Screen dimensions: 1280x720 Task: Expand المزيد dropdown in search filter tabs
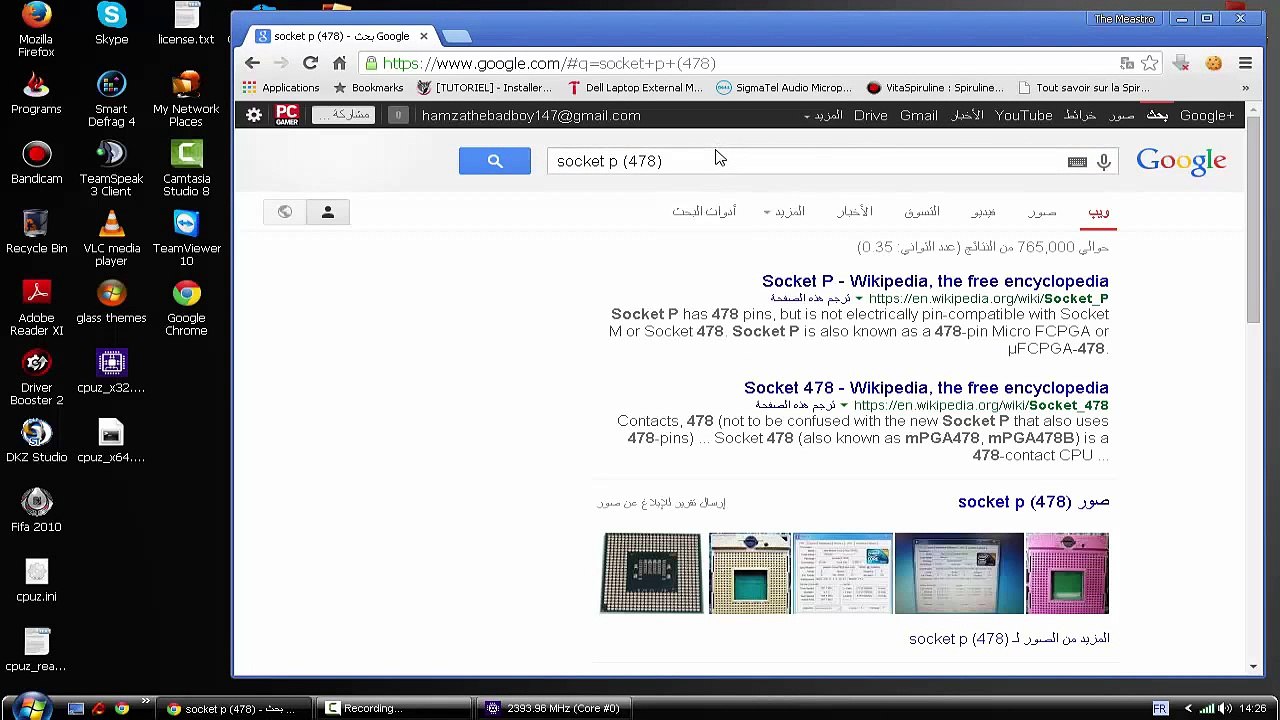(x=784, y=212)
